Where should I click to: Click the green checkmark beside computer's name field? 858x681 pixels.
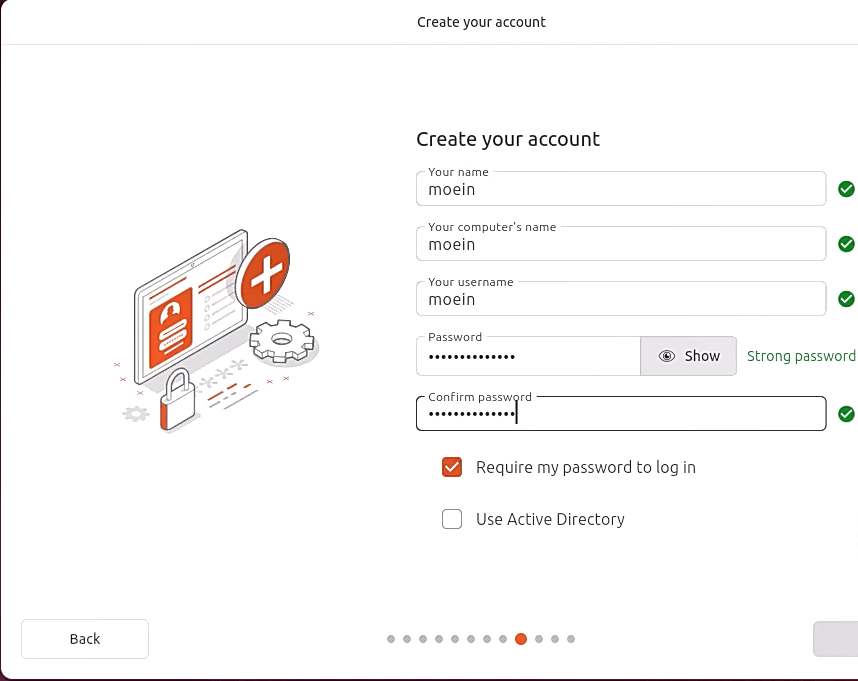coord(846,244)
